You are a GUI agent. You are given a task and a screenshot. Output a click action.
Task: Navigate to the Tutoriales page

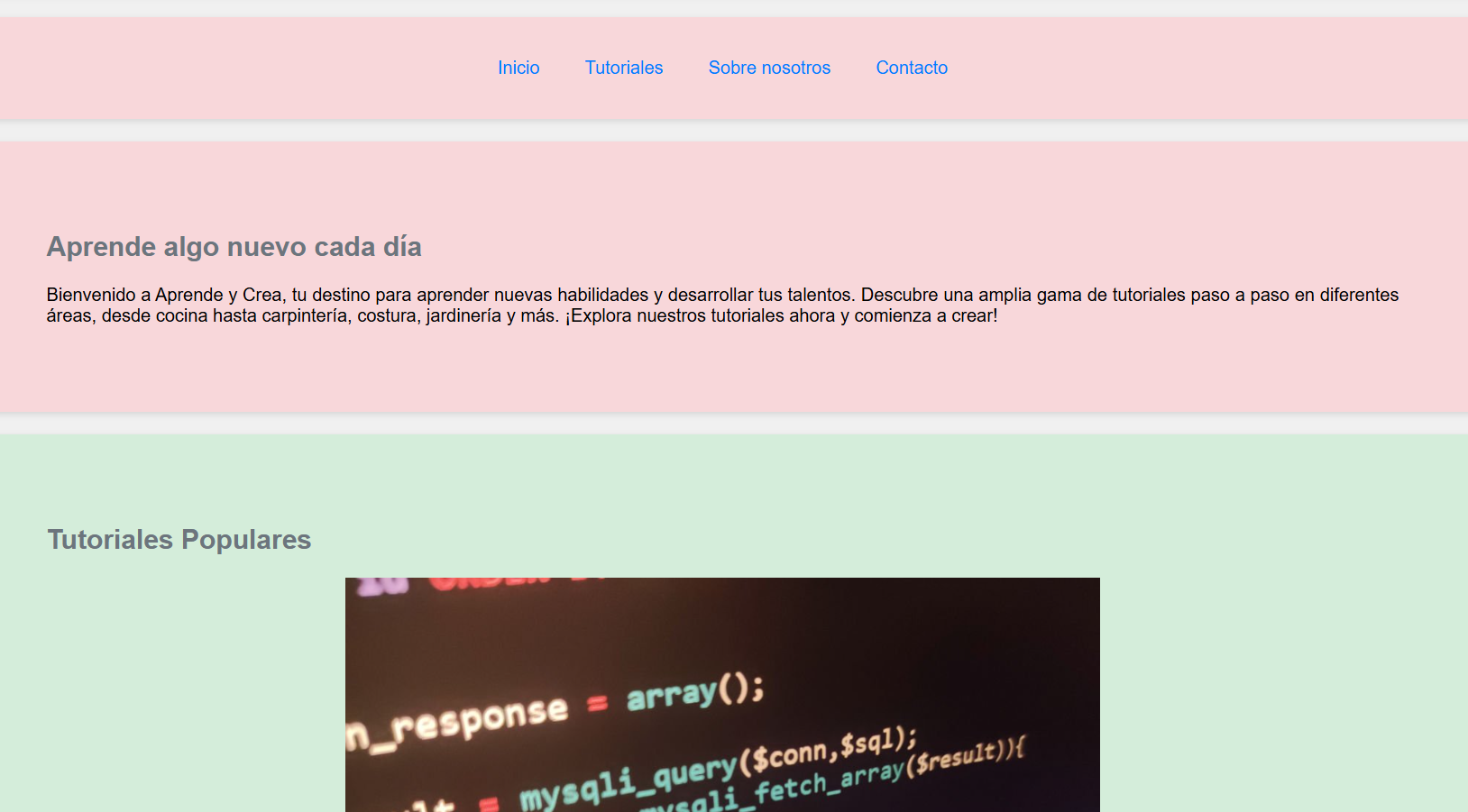click(624, 68)
